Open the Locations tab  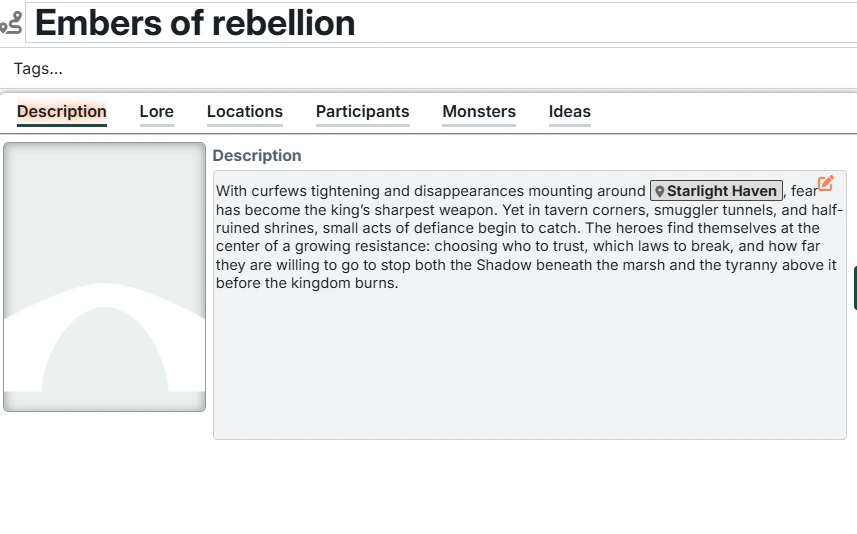(245, 112)
